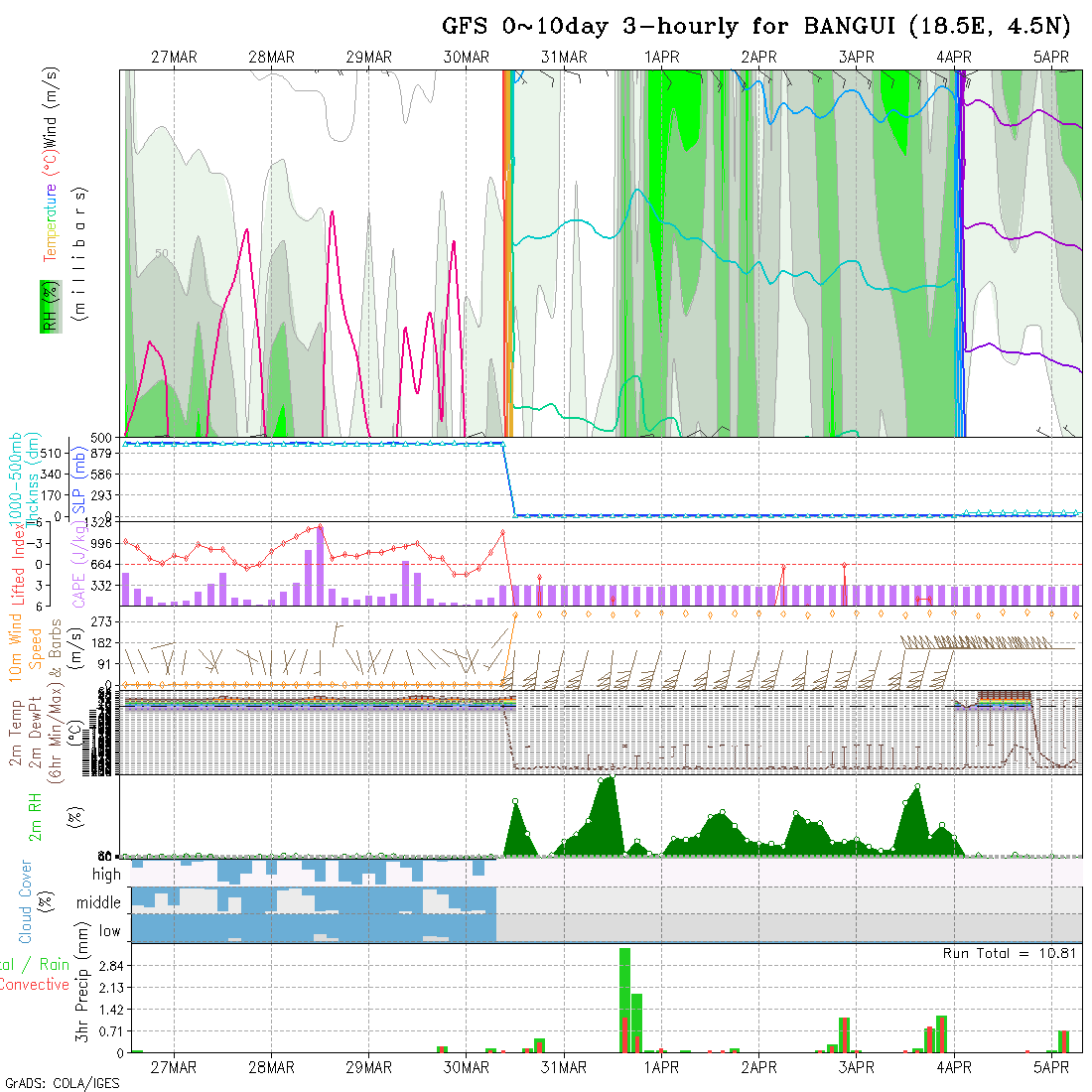This screenshot has width=1092, height=1092.
Task: Click the GrADS: COLA/IGES footer credit
Action: pyautogui.click(x=62, y=1083)
